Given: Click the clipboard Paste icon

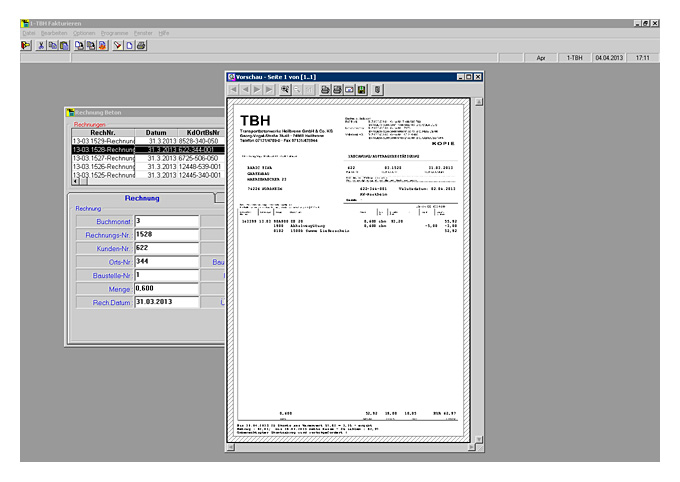Looking at the screenshot, I should tap(64, 45).
